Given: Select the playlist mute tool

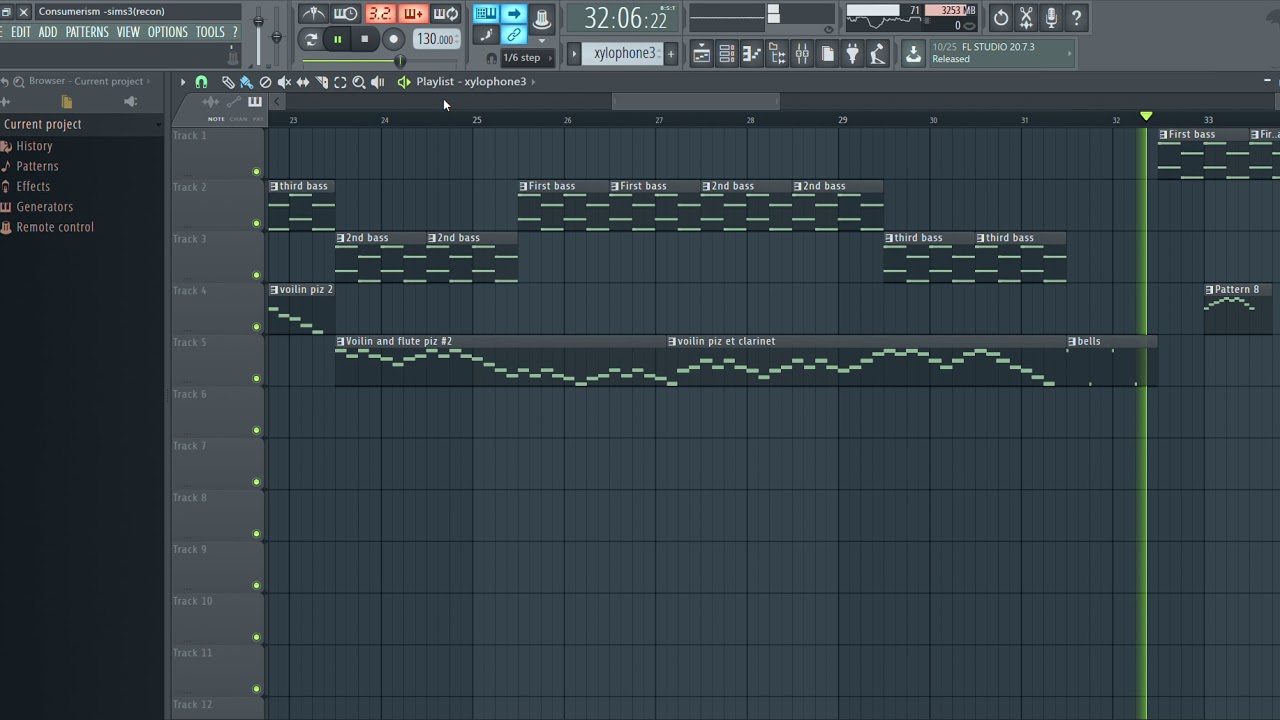Looking at the screenshot, I should 284,82.
